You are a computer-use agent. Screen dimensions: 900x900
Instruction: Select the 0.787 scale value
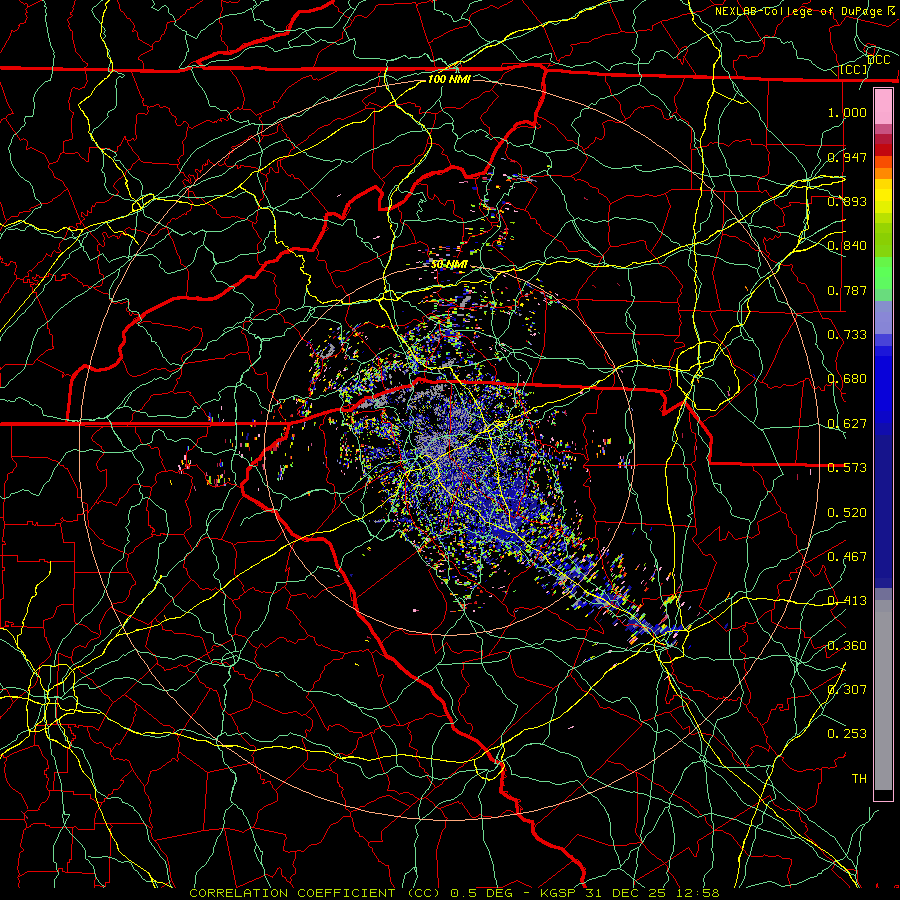(847, 290)
